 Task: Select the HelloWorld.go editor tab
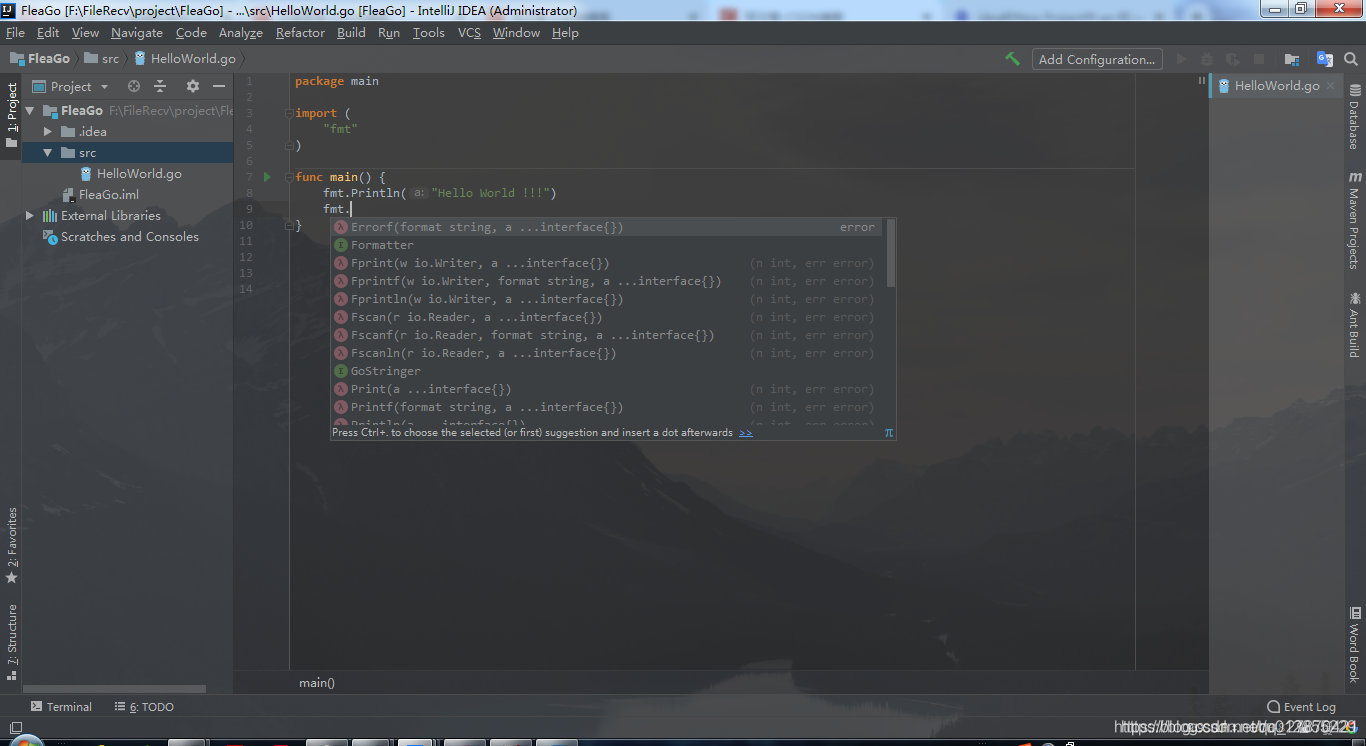coord(1276,86)
